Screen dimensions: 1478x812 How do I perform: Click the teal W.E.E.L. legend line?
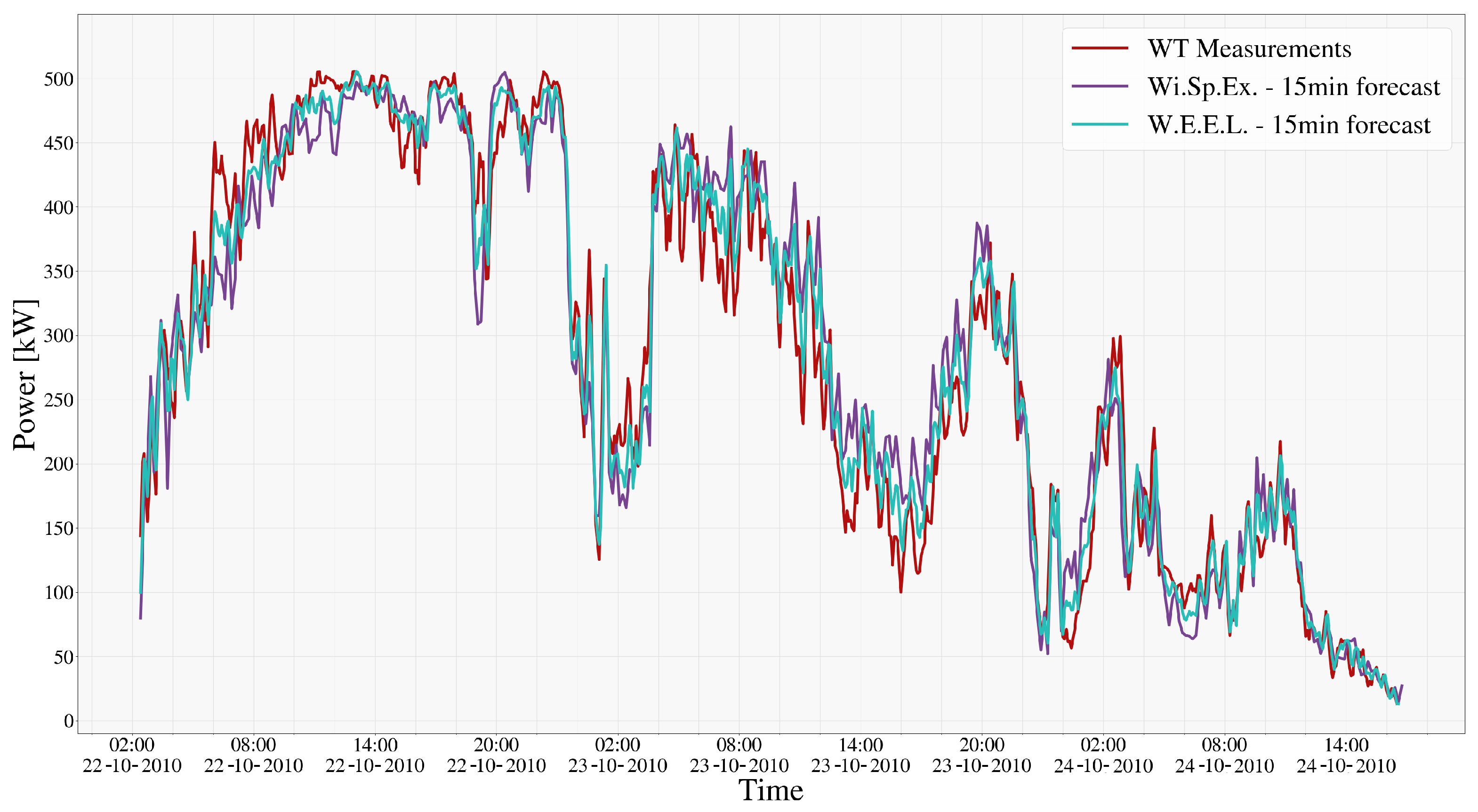(1100, 125)
